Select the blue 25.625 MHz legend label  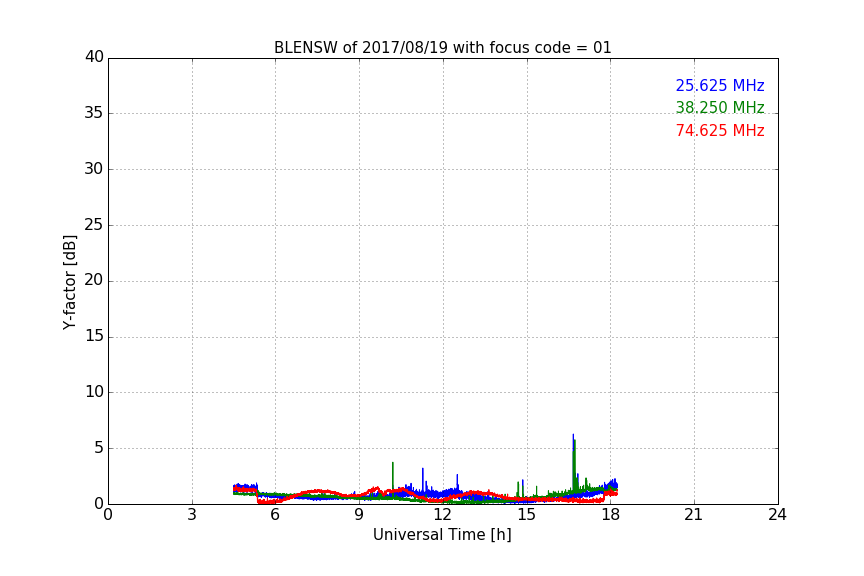click(x=720, y=85)
